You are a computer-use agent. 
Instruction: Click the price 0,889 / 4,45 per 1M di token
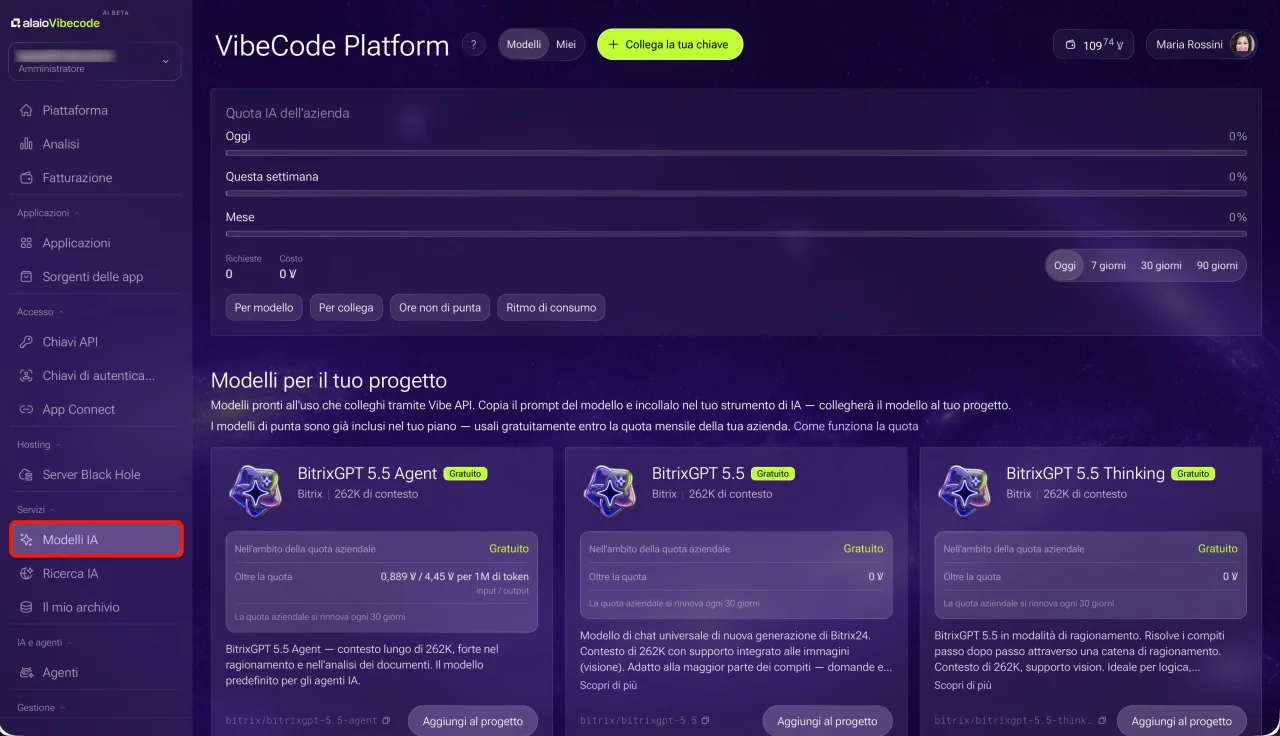455,577
